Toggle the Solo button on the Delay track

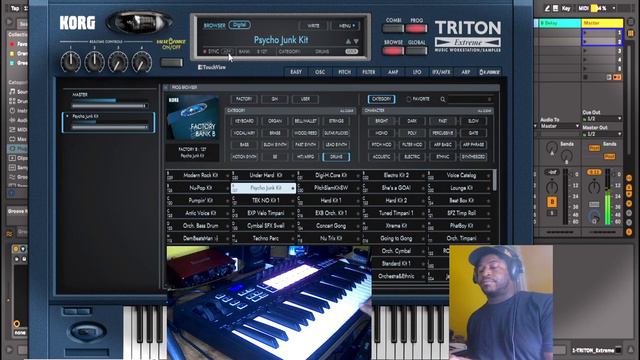(552, 213)
